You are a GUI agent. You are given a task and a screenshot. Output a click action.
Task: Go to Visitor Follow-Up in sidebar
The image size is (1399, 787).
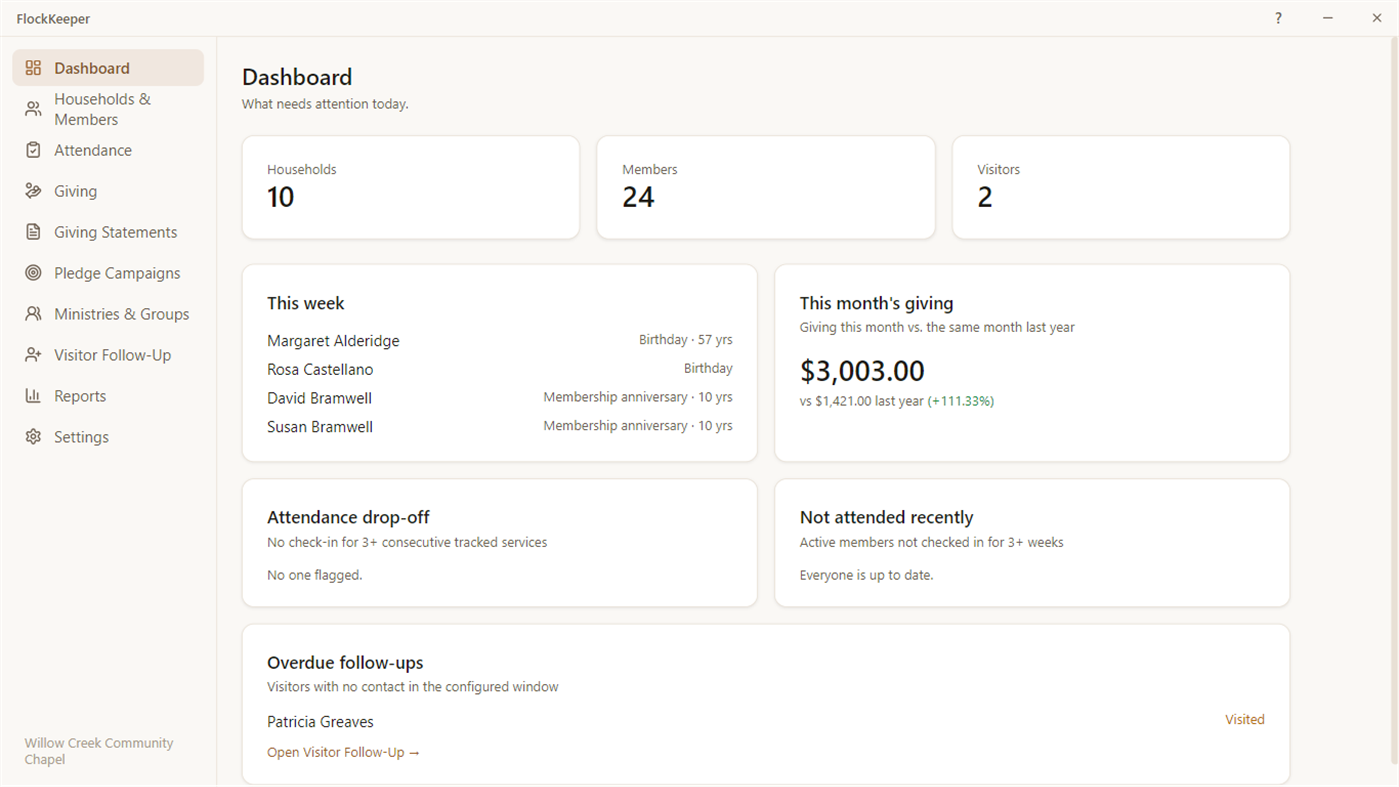[x=108, y=355]
